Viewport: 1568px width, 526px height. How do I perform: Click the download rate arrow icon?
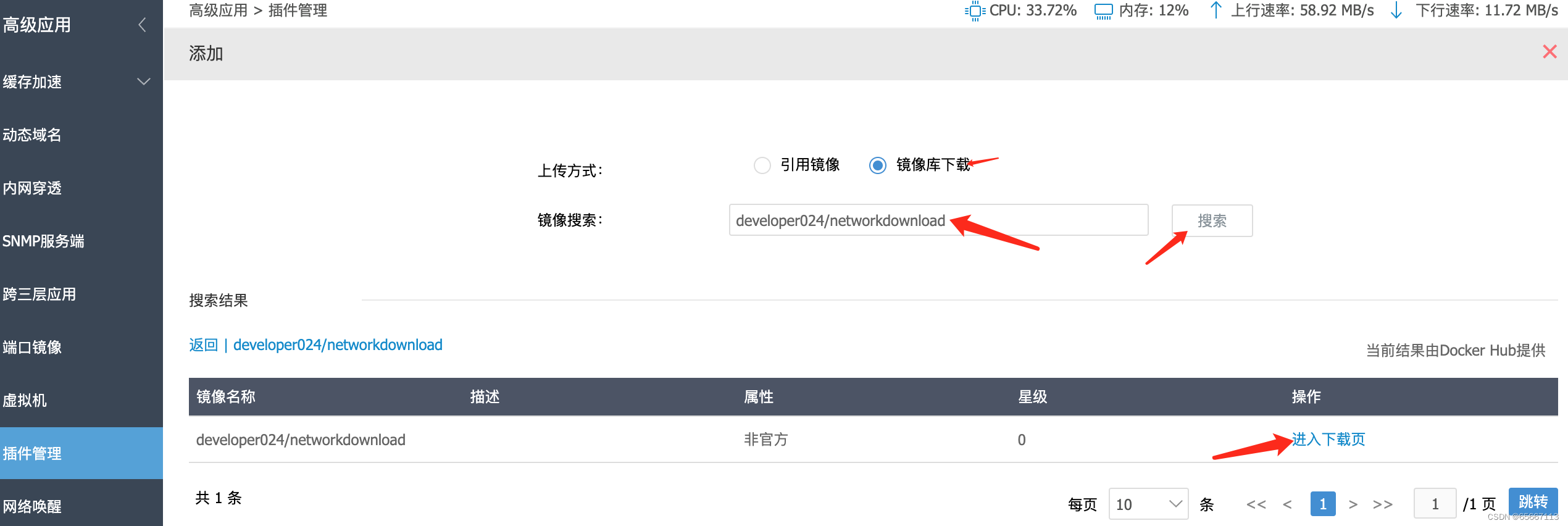coord(1396,10)
